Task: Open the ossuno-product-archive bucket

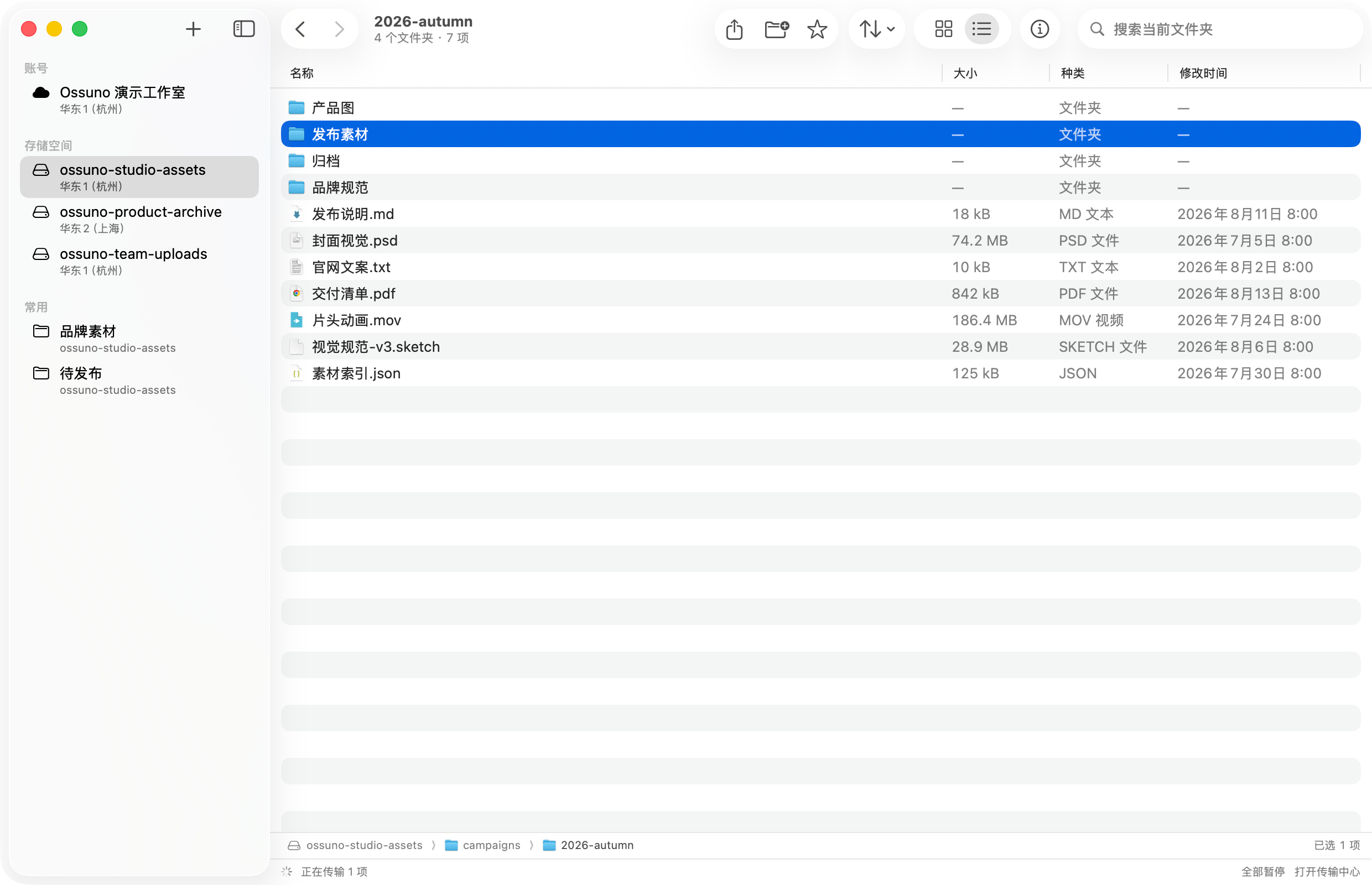Action: tap(139, 219)
